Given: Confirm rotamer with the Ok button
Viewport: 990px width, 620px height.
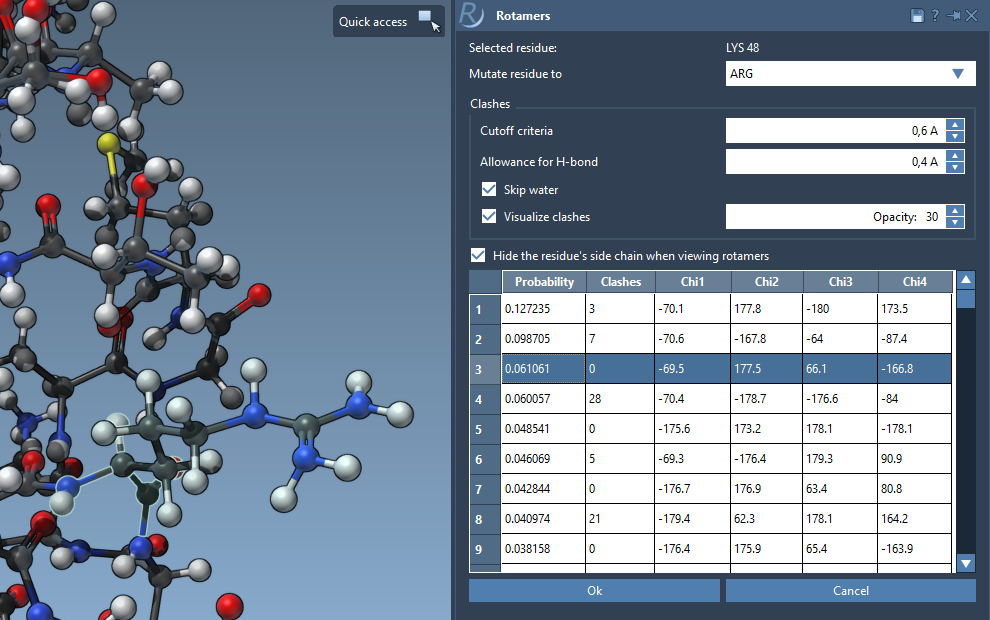Looking at the screenshot, I should pyautogui.click(x=594, y=591).
